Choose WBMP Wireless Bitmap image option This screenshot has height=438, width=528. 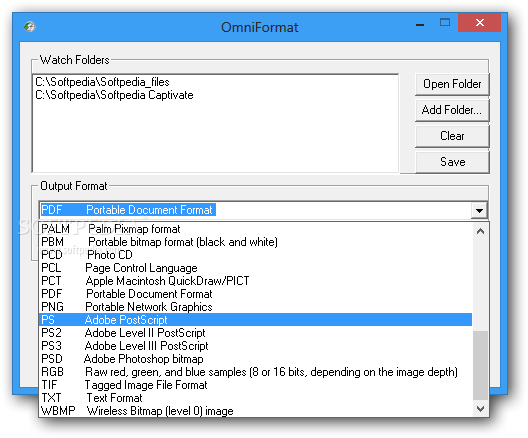pyautogui.click(x=255, y=411)
